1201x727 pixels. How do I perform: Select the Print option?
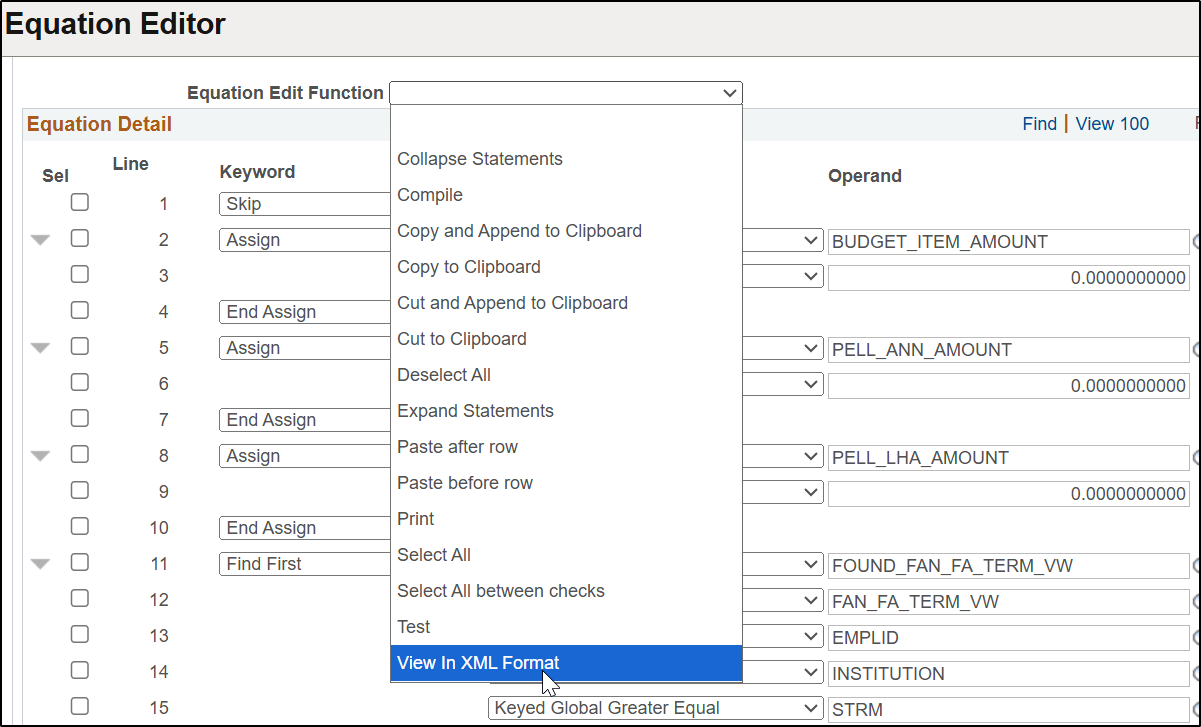(x=416, y=519)
